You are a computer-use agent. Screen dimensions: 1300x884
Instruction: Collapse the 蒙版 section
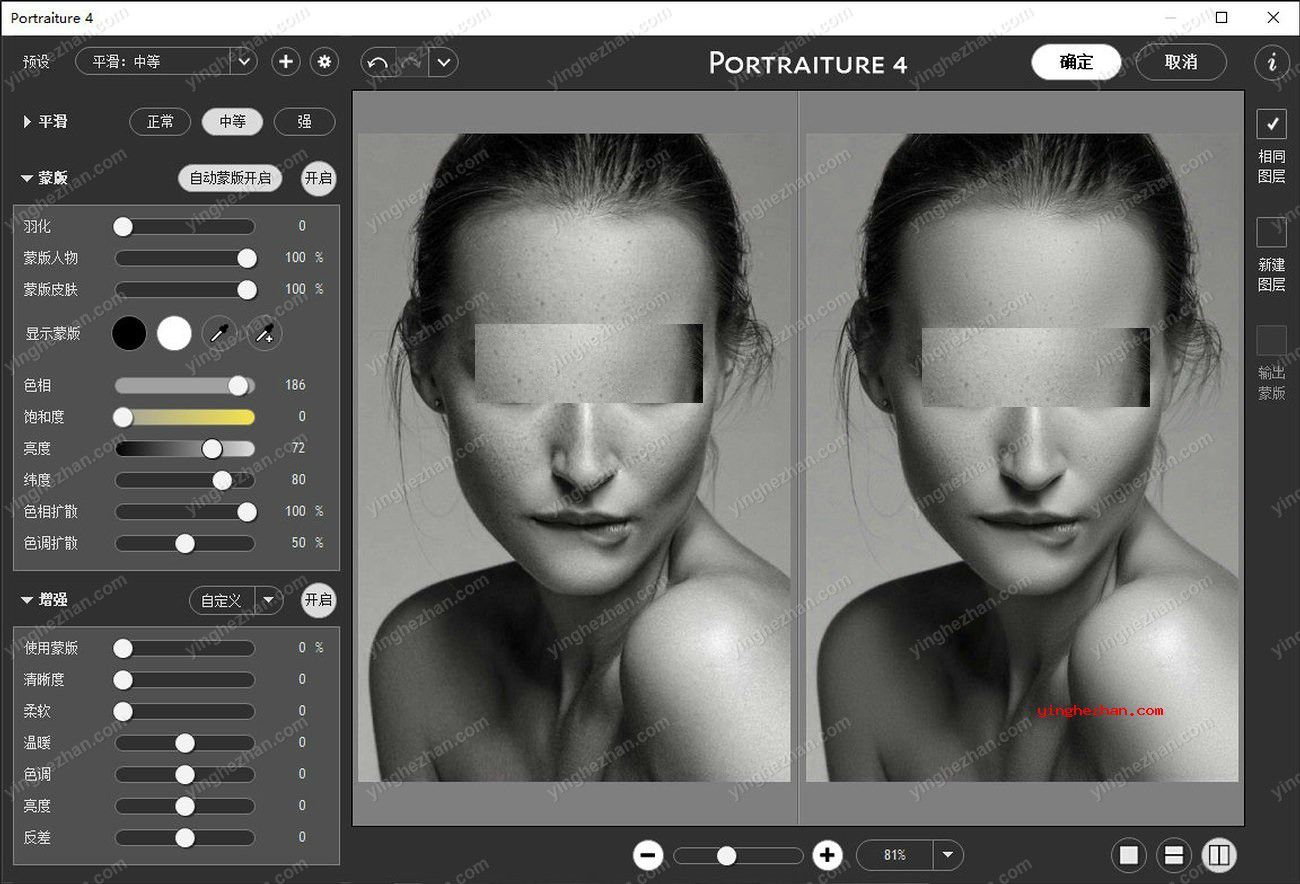click(x=27, y=179)
